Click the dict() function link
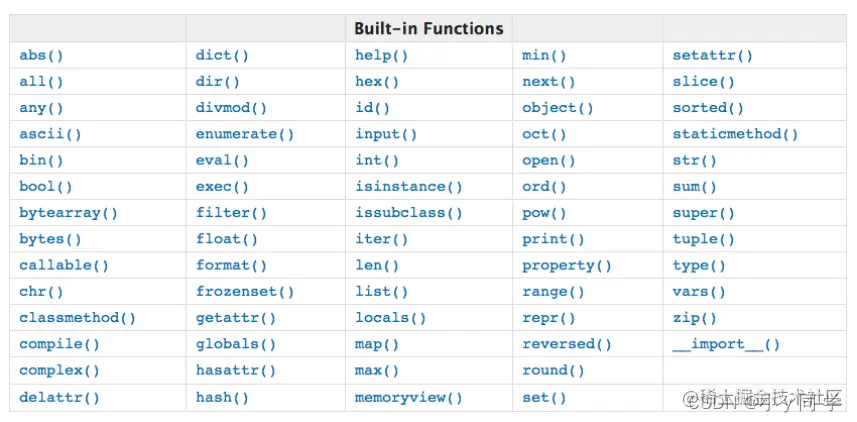 pyautogui.click(x=222, y=56)
